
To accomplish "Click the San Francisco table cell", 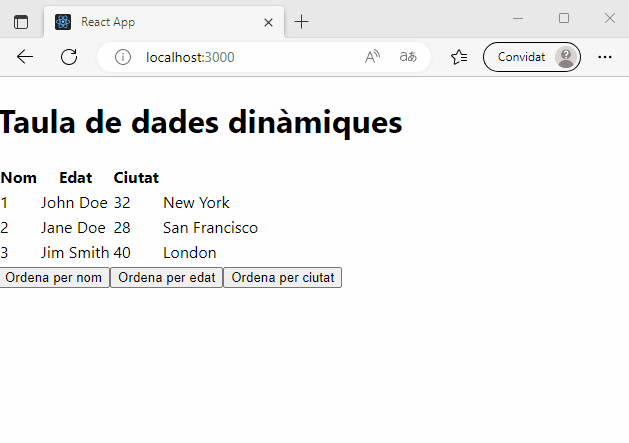I will tap(210, 228).
